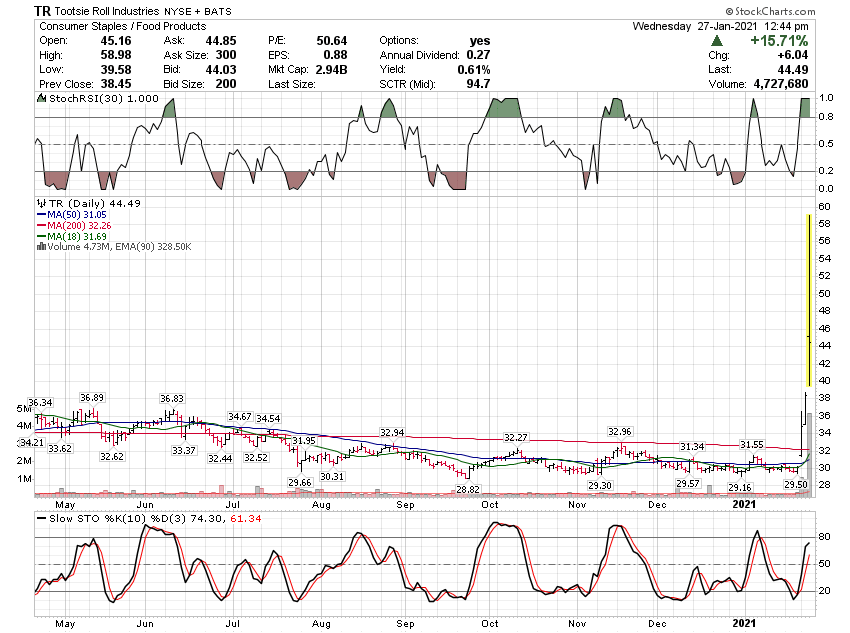Click the Volume value 4,727,680
This screenshot has width=850, height=633.
click(x=781, y=84)
